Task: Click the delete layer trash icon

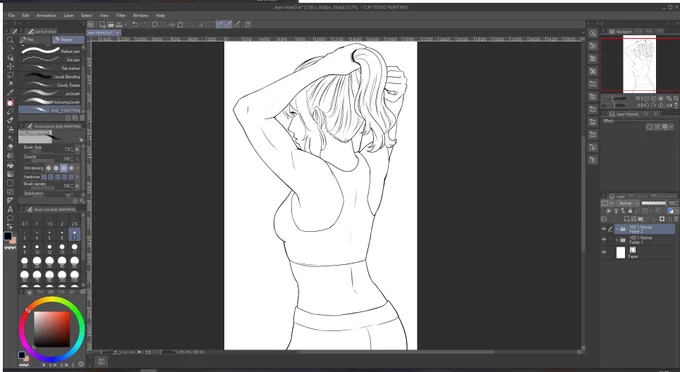Action: 676,219
